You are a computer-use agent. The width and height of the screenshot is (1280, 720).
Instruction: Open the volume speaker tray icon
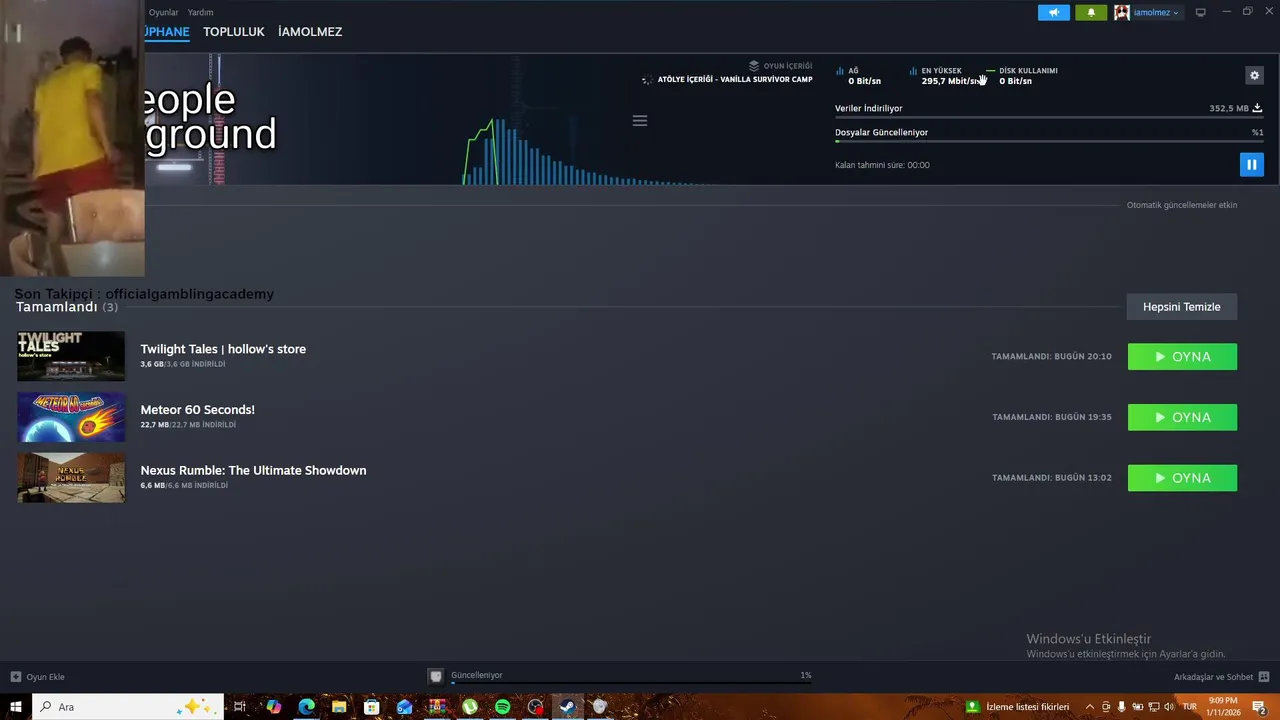pos(1170,707)
